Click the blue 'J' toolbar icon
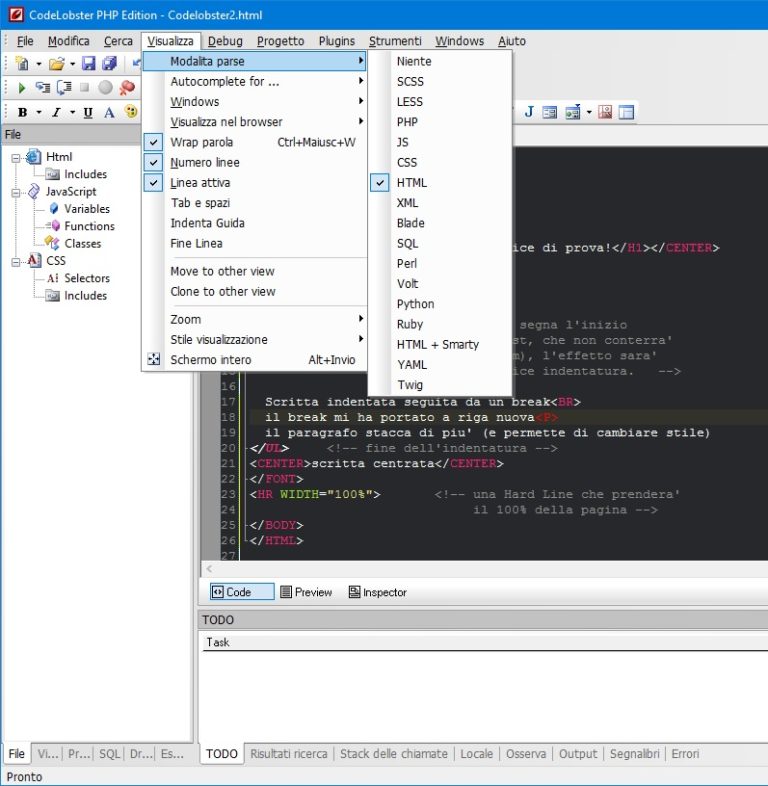The image size is (768, 786). tap(529, 112)
